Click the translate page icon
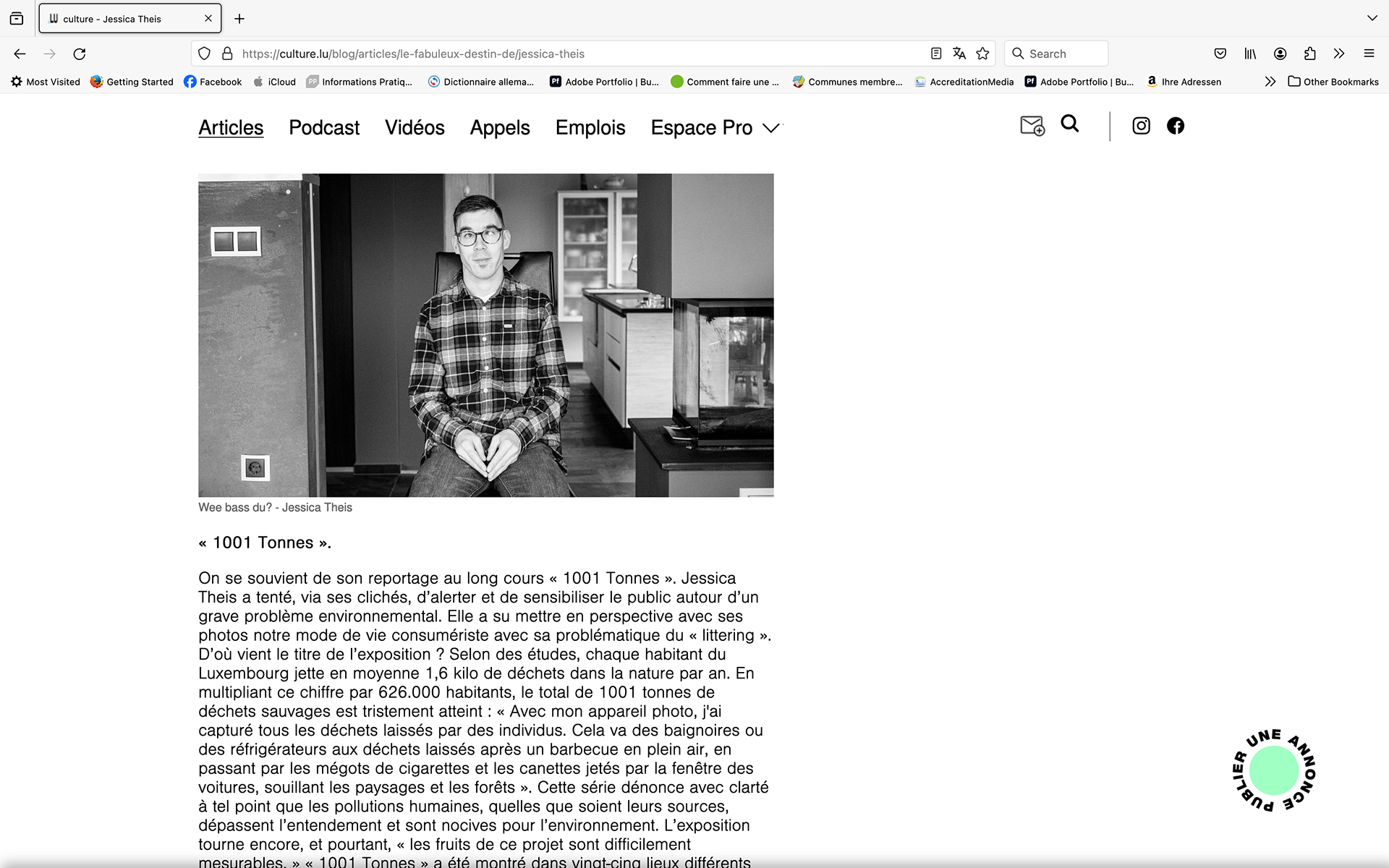The width and height of the screenshot is (1389, 868). click(x=959, y=54)
